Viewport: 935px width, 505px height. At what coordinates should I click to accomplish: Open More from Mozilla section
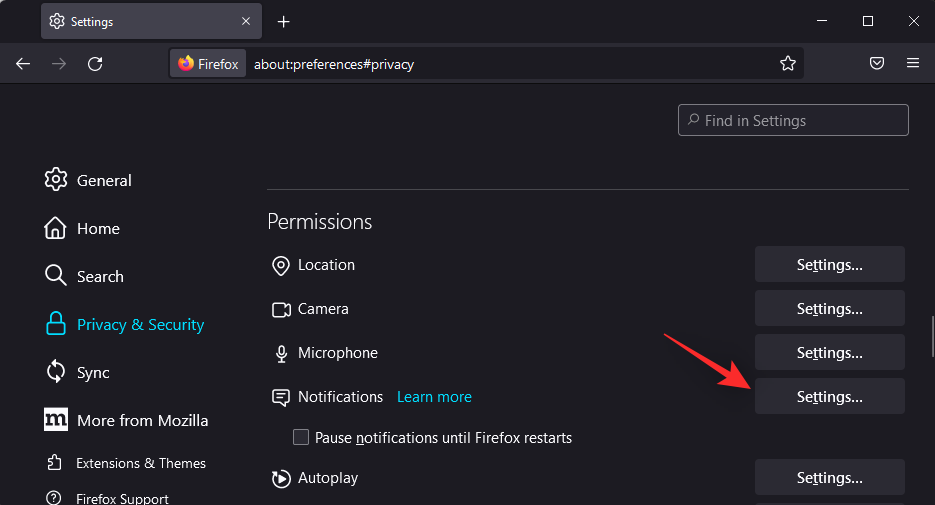tap(142, 420)
